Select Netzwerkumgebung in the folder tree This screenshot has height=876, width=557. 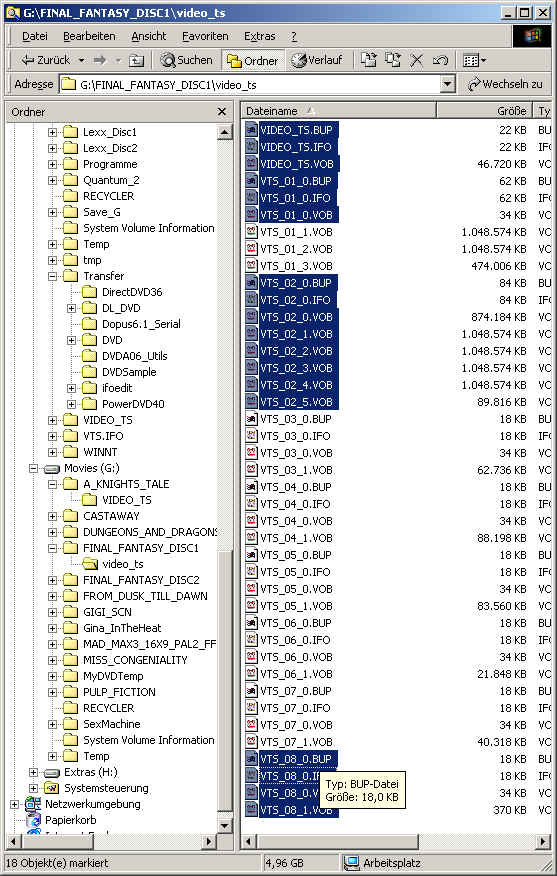click(93, 804)
